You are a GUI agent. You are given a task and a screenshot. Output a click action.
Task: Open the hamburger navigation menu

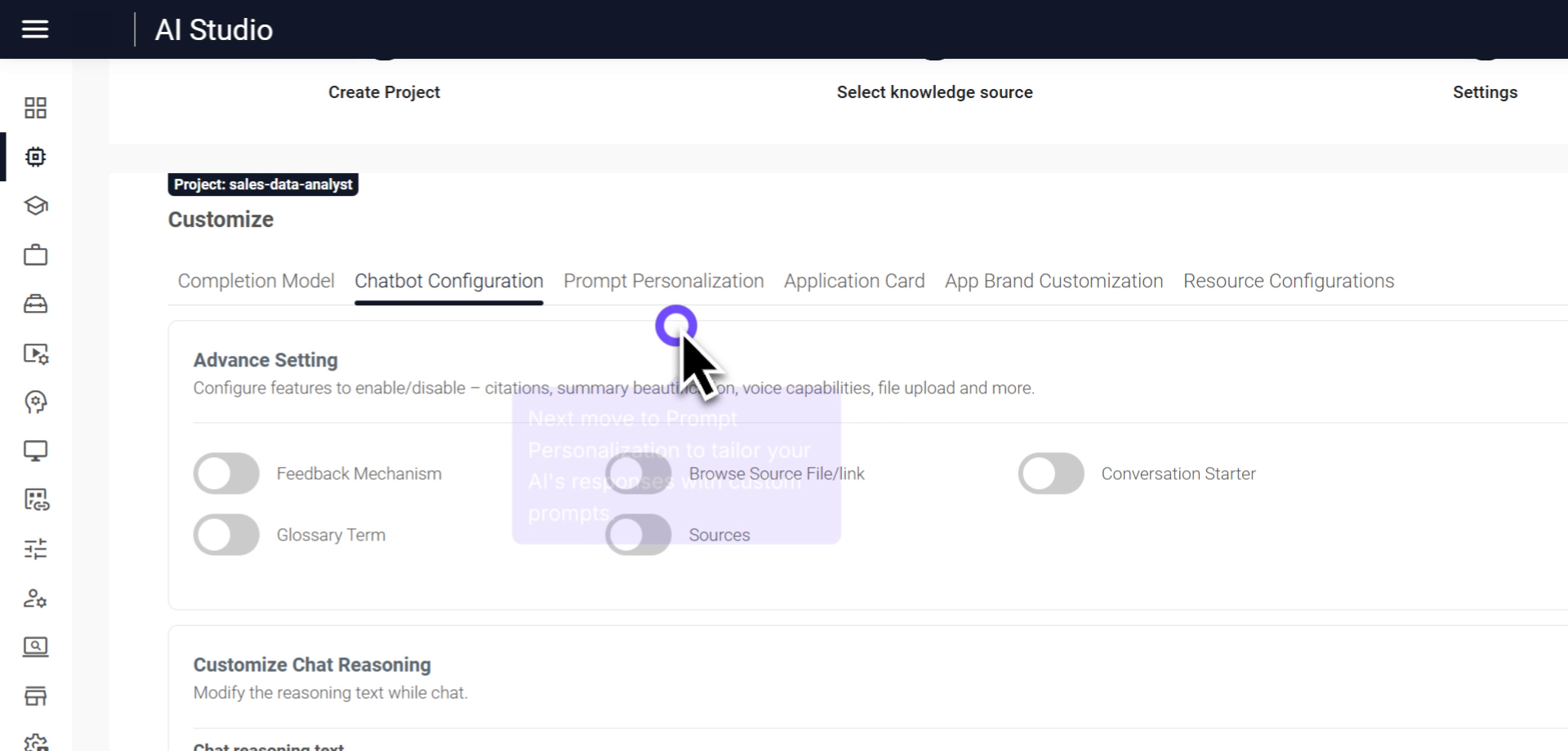coord(35,29)
